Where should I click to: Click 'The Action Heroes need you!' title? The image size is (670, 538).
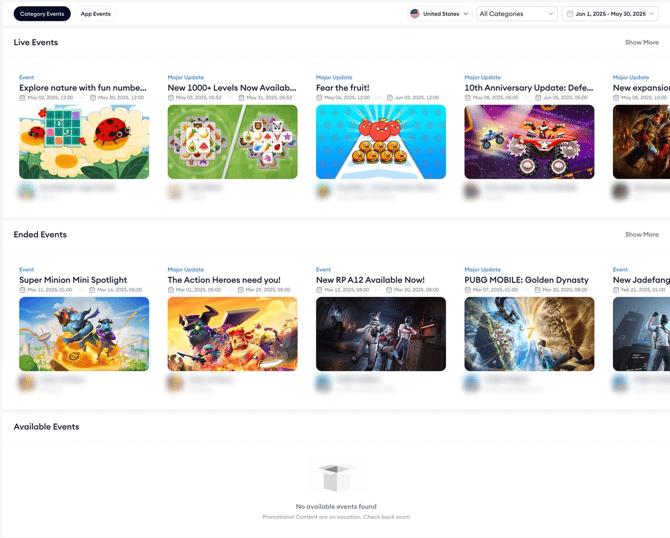[224, 280]
